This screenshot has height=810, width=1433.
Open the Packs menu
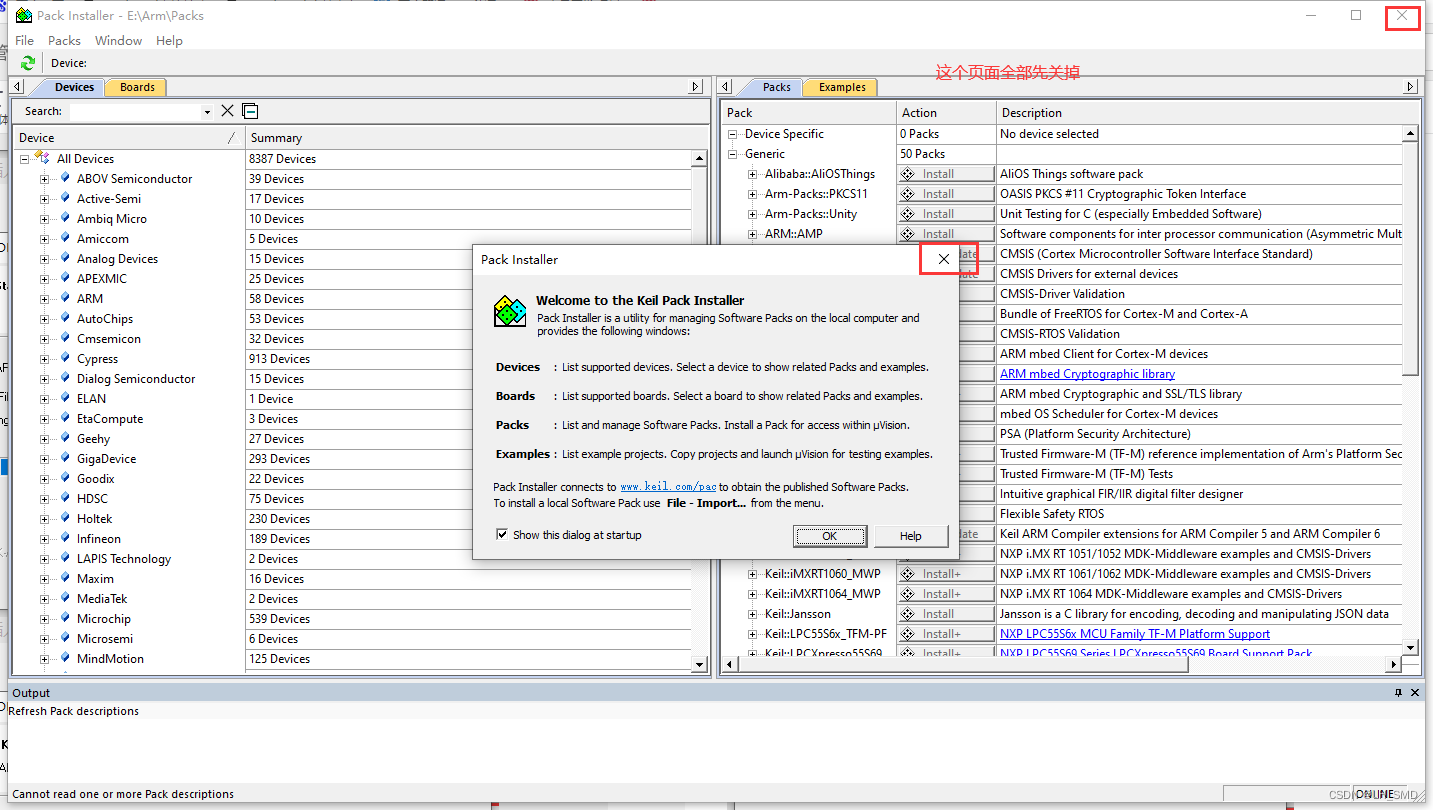coord(64,41)
